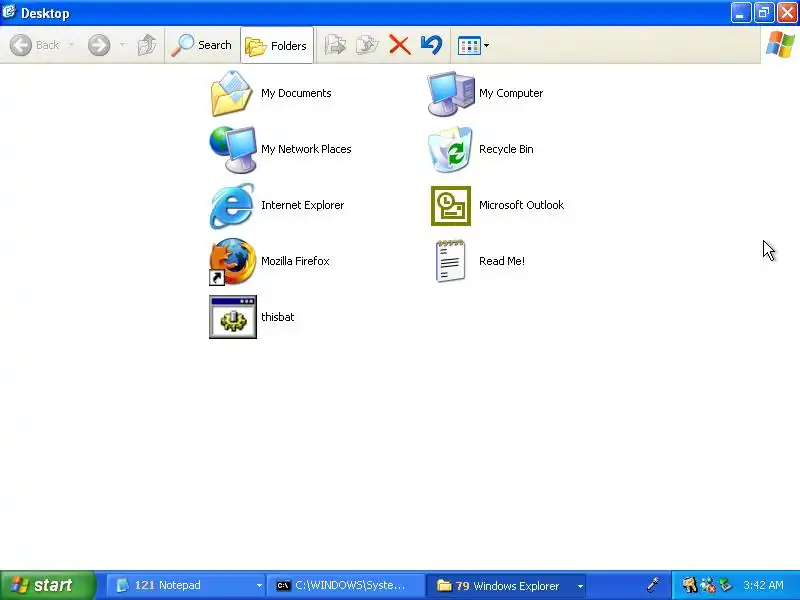The height and width of the screenshot is (600, 800).
Task: Minimize the Desktop window
Action: pos(741,13)
